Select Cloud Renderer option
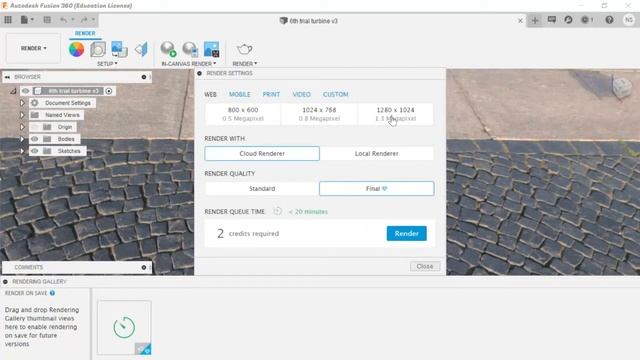The height and width of the screenshot is (360, 640). (x=262, y=153)
